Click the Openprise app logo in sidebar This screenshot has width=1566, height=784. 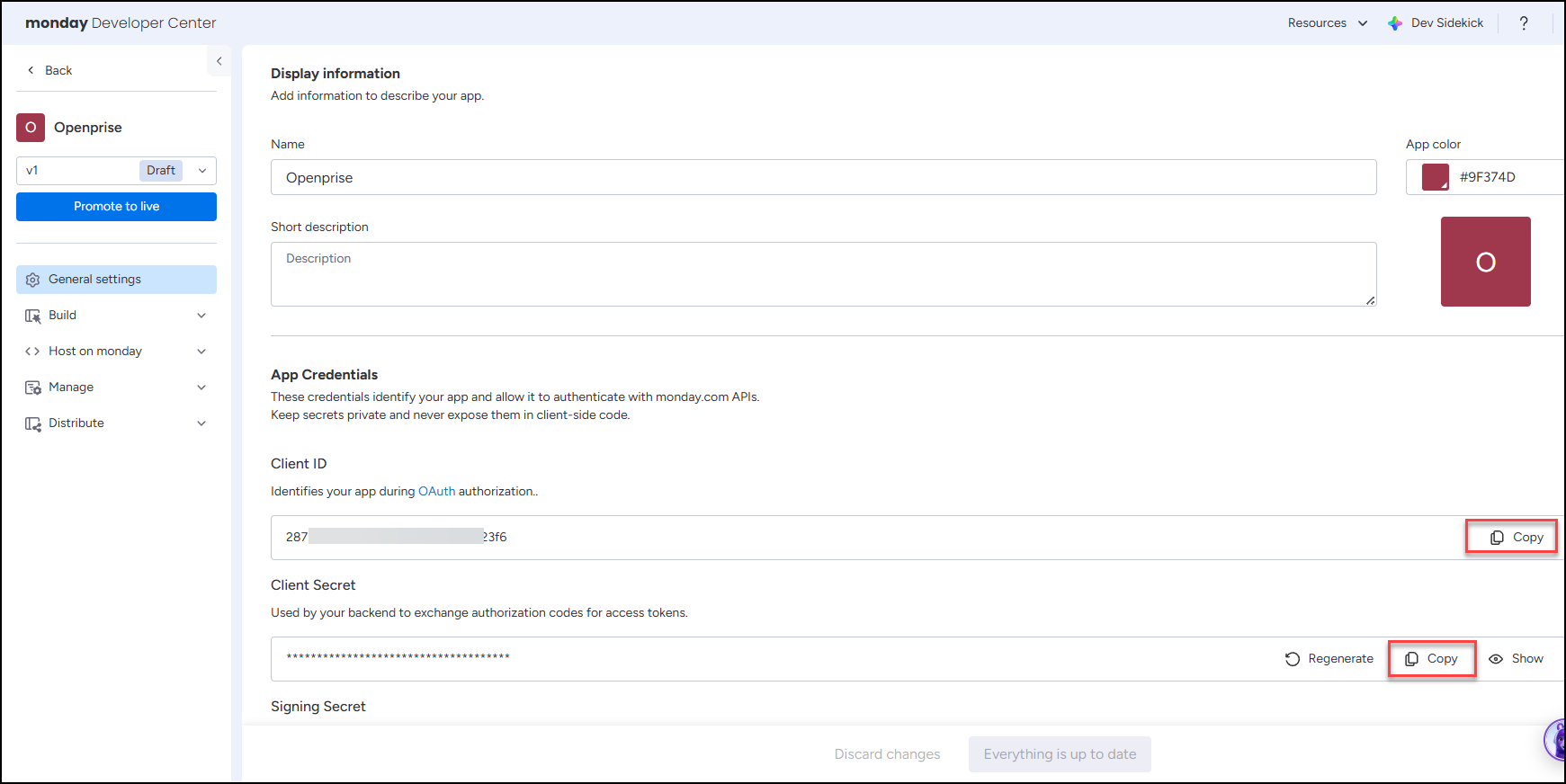click(x=31, y=128)
